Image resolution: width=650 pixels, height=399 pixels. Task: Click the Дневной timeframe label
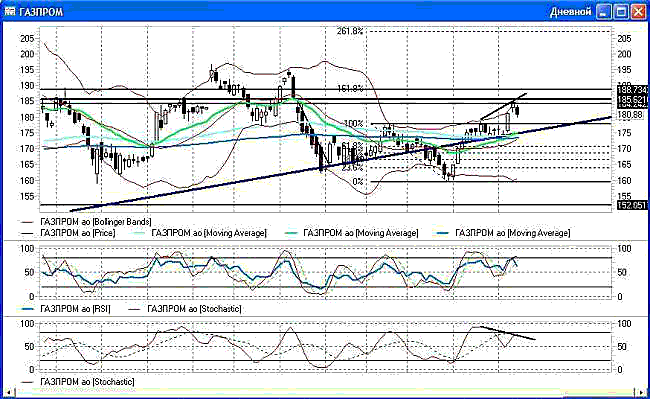click(x=570, y=12)
